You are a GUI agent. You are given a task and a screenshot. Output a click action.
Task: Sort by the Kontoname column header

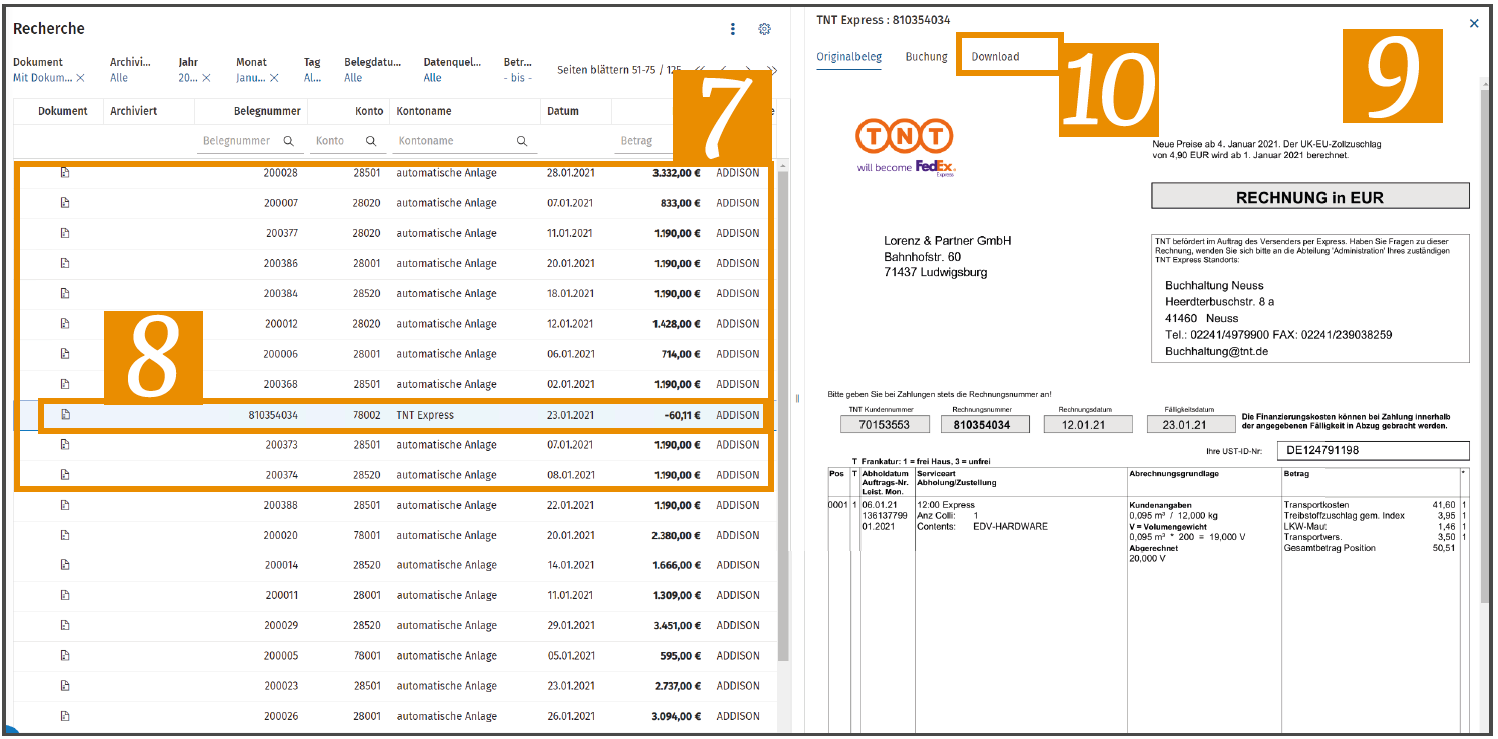[x=424, y=111]
